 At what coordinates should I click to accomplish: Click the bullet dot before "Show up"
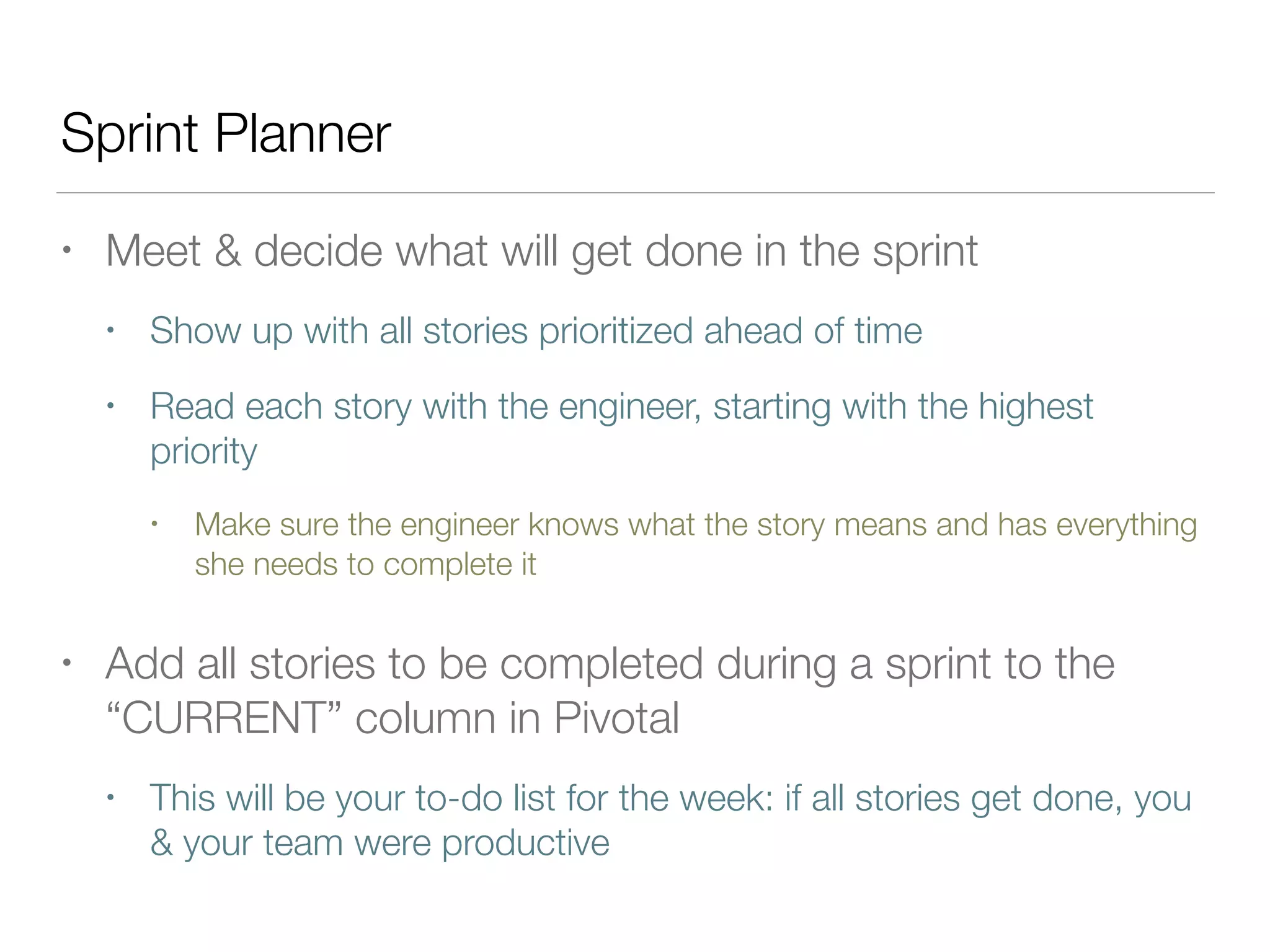(x=110, y=330)
